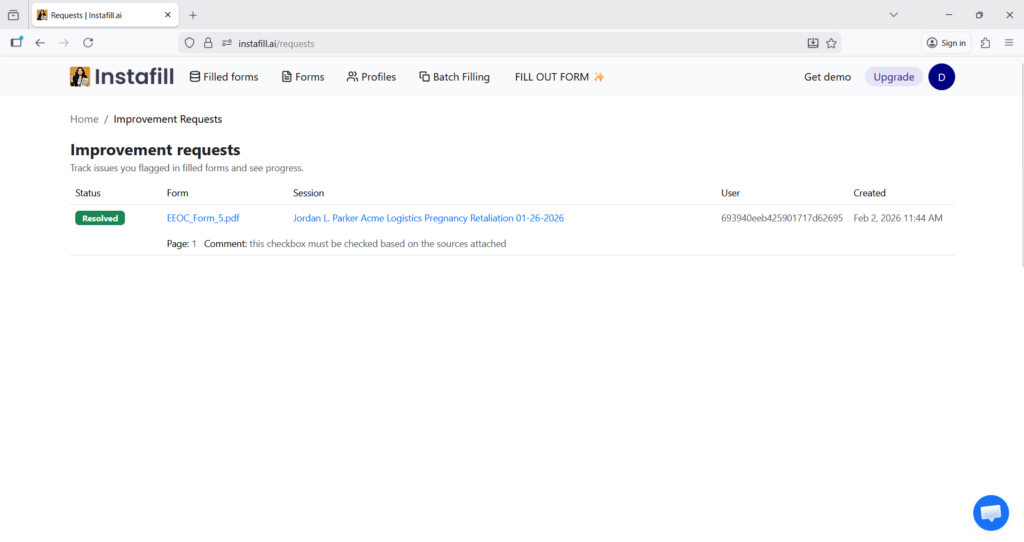Click Home in the breadcrumb
The image size is (1024, 542).
[x=84, y=119]
